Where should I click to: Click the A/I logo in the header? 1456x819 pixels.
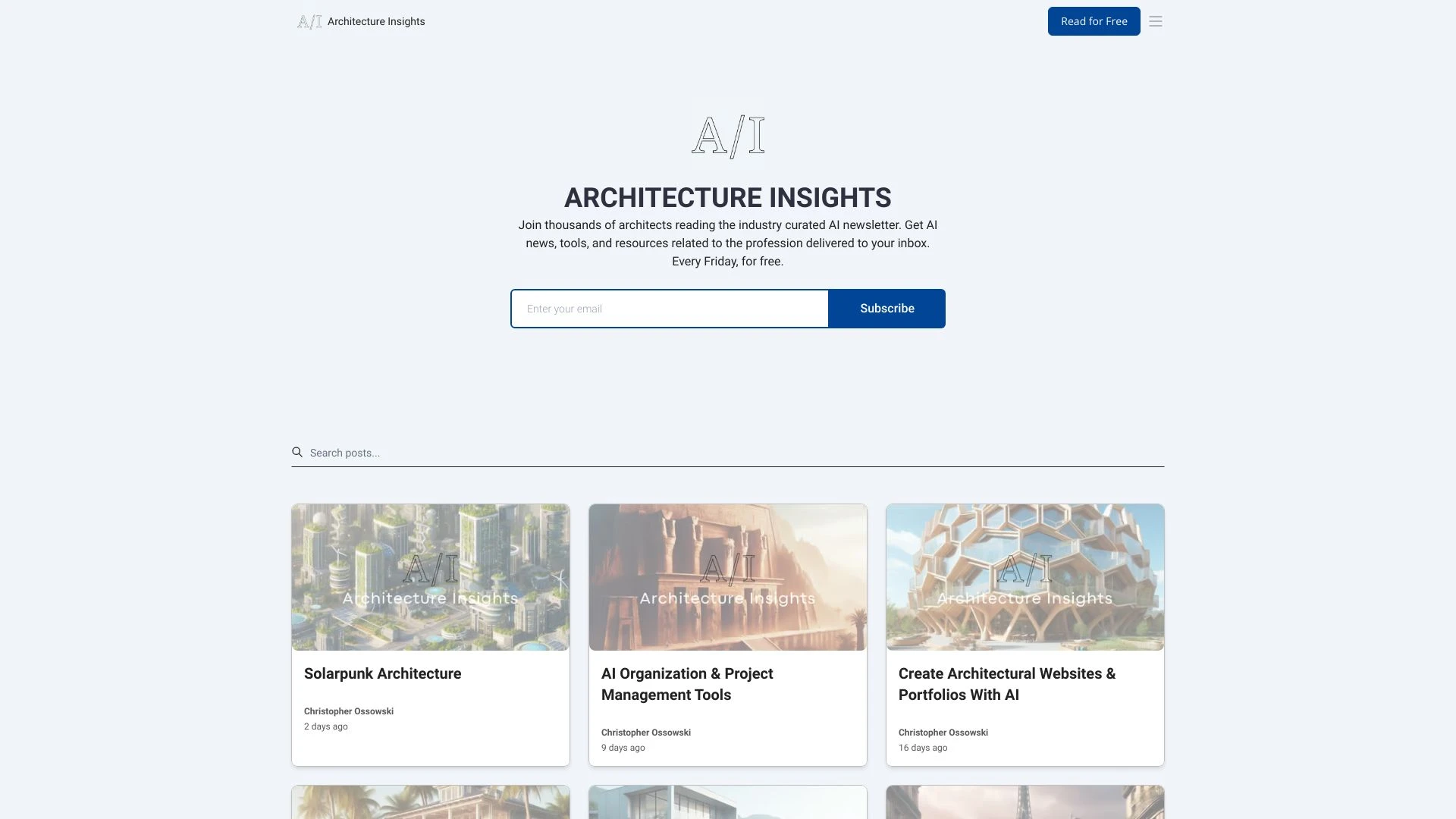tap(309, 21)
